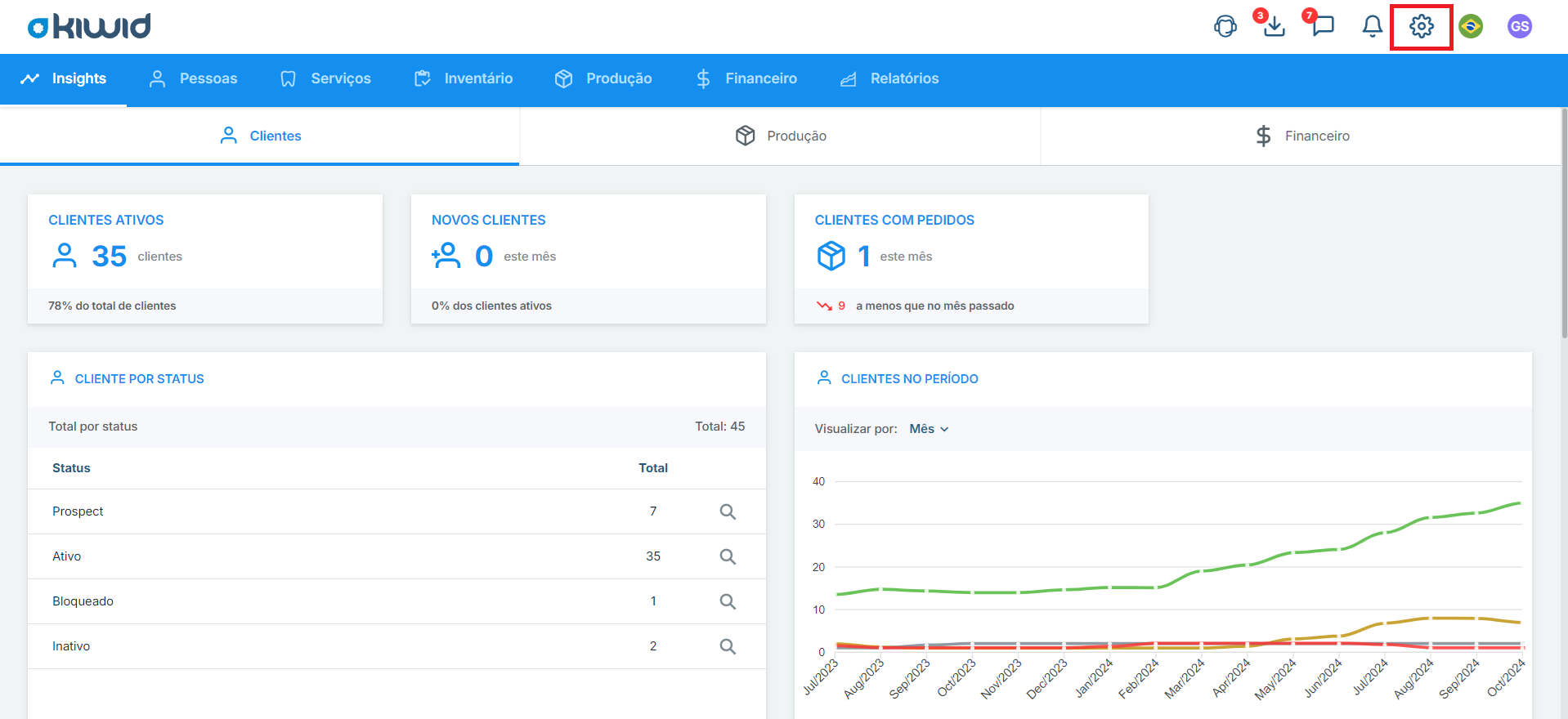Click the CLIENTE POR STATUS heading

tap(140, 379)
